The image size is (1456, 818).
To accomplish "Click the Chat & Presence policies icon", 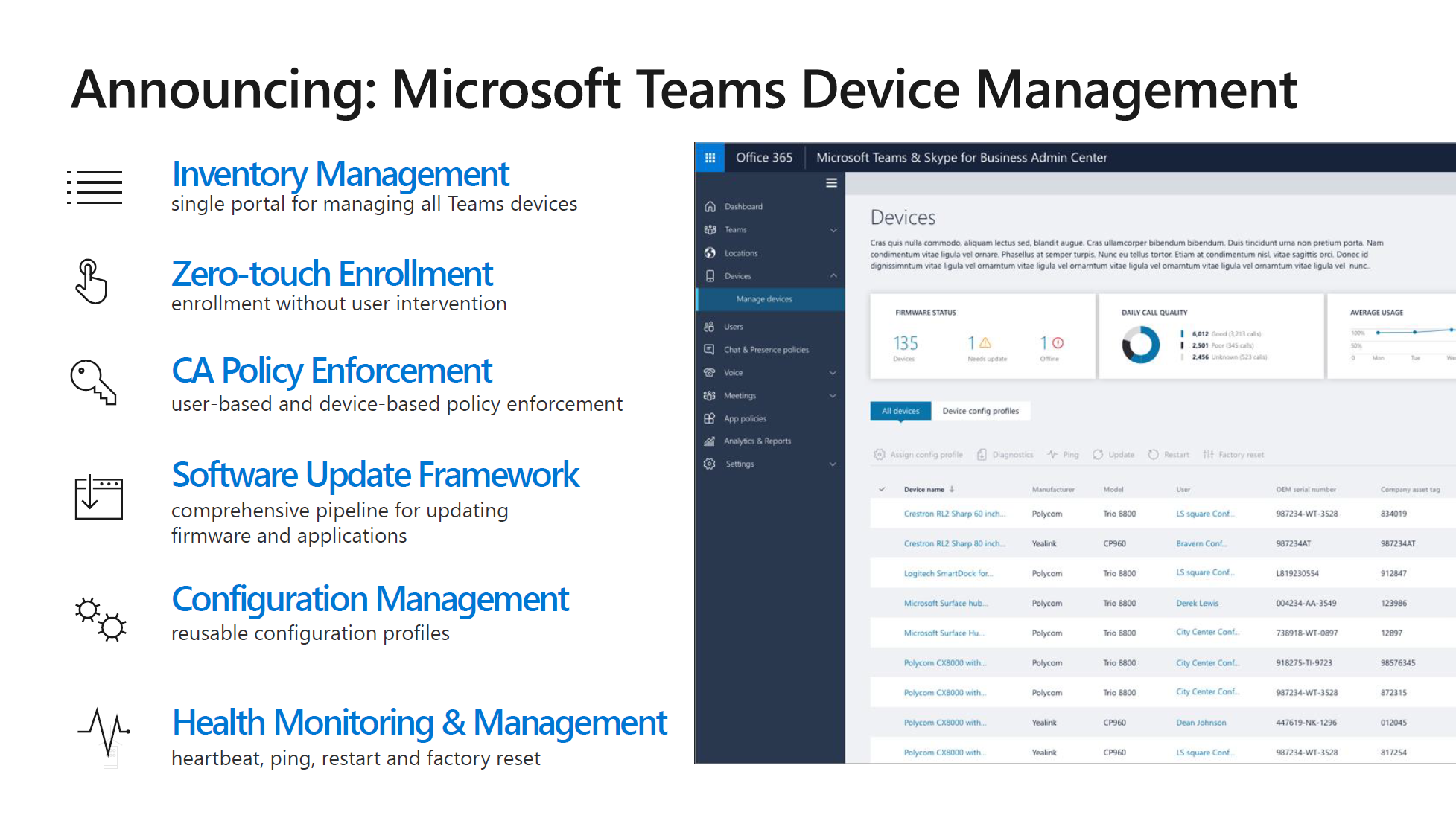I will click(x=709, y=350).
